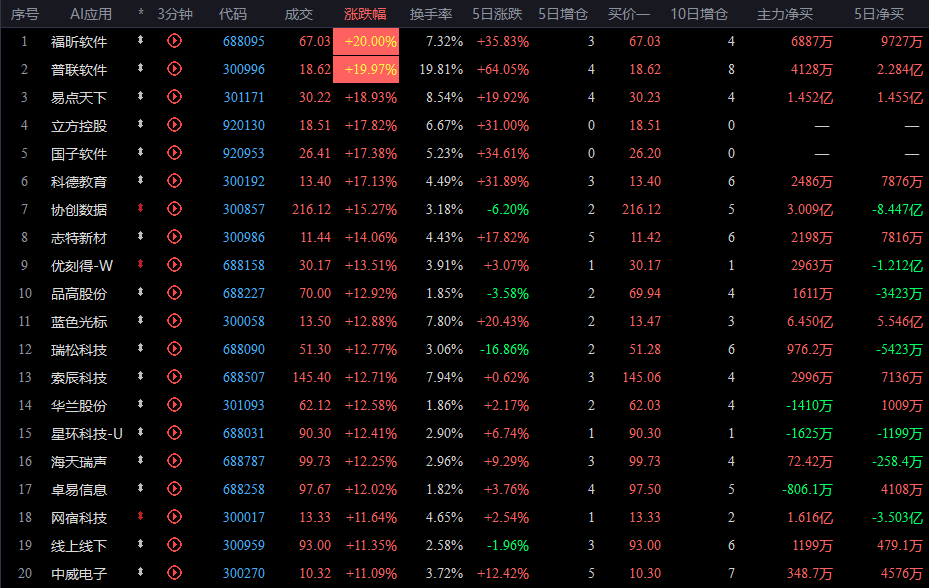This screenshot has height=588, width=929.
Task: Click the highlighted +19.97% cell
Action: tap(366, 69)
